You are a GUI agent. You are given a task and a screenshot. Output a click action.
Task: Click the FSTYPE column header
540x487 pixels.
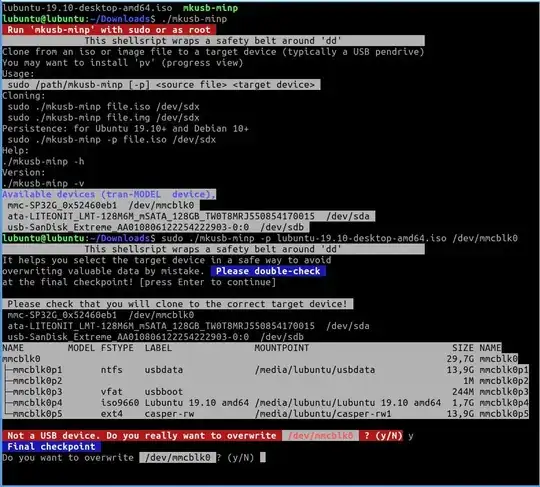[117, 348]
